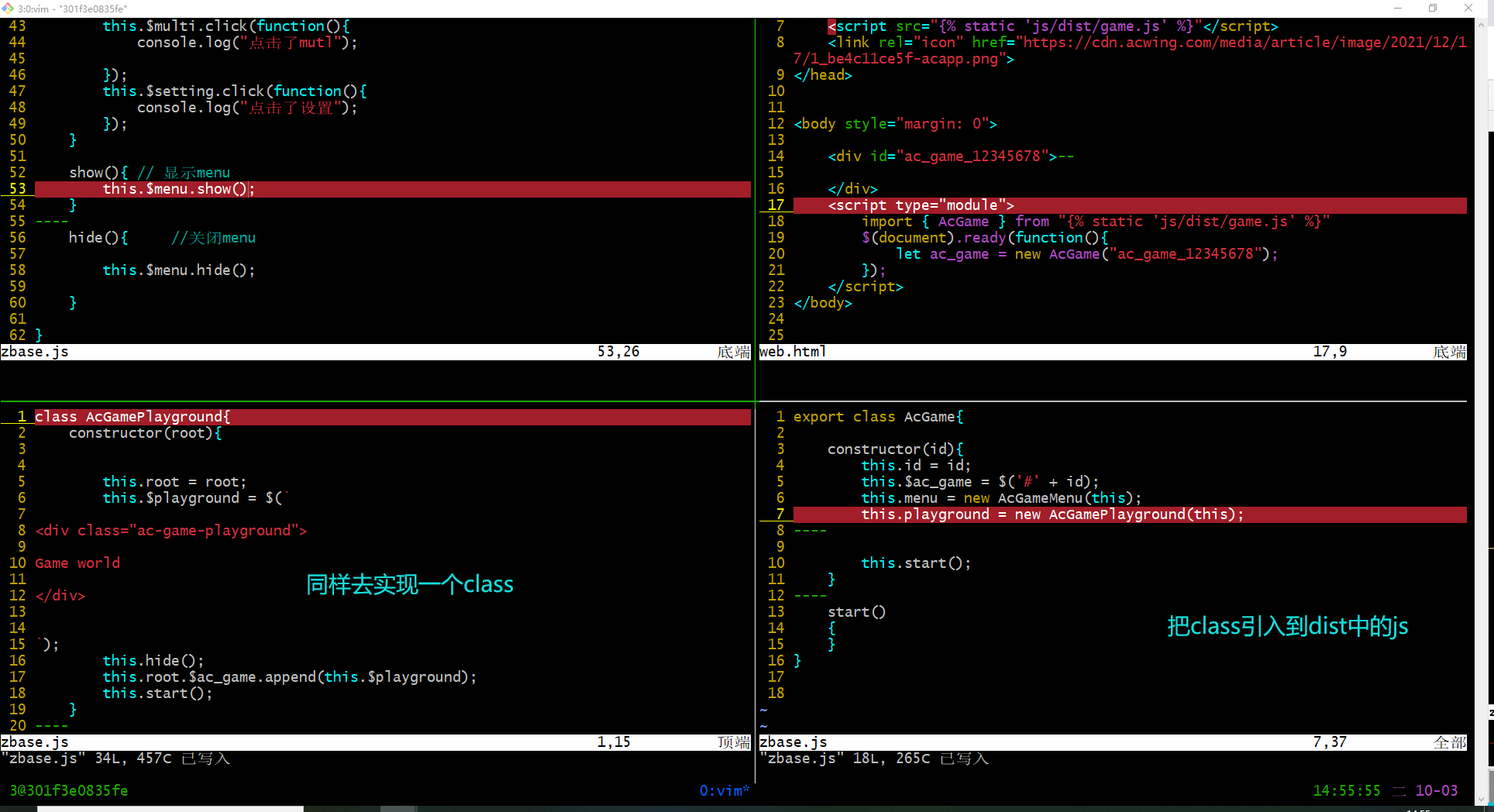Click this.$ac_game = $('#' + id); line
This screenshot has width=1494, height=812.
click(980, 482)
